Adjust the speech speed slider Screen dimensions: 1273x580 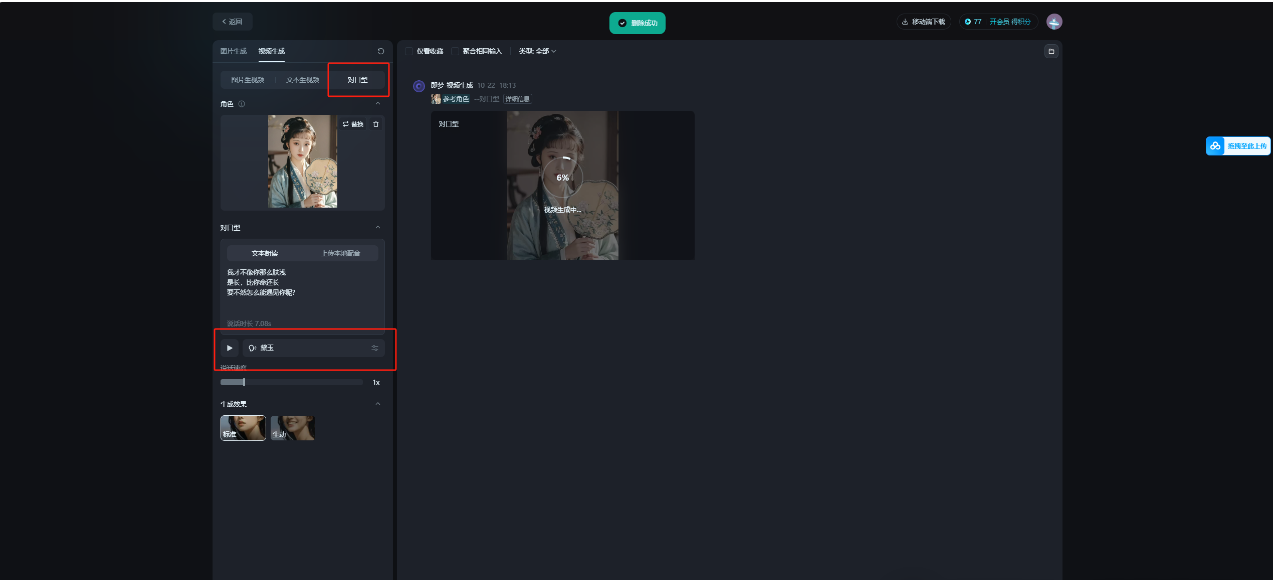(x=244, y=382)
